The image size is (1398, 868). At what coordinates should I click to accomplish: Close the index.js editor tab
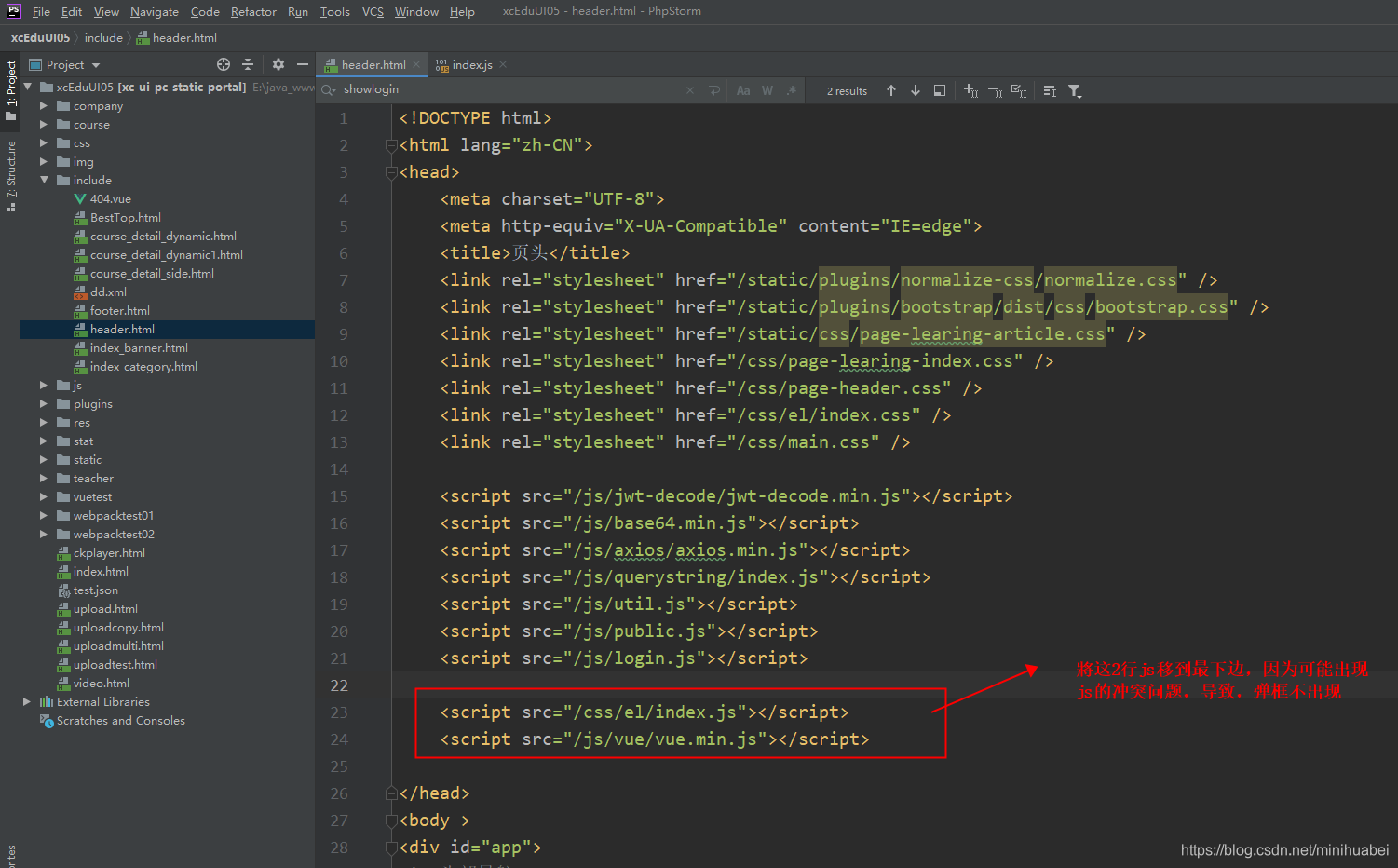coord(503,64)
